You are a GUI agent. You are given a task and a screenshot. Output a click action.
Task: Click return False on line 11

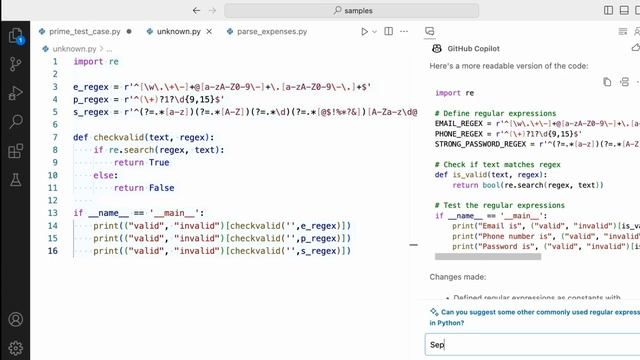click(x=144, y=188)
